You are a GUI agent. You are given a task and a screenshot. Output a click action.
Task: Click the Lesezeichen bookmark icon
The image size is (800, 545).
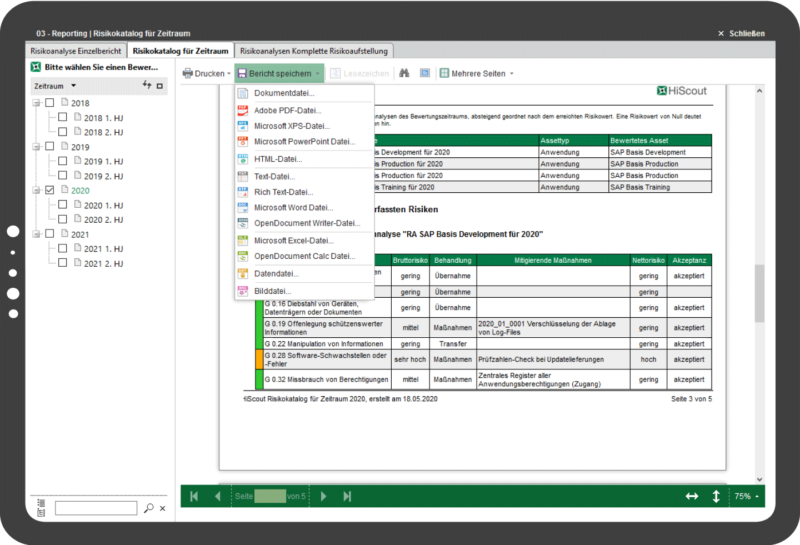click(335, 73)
